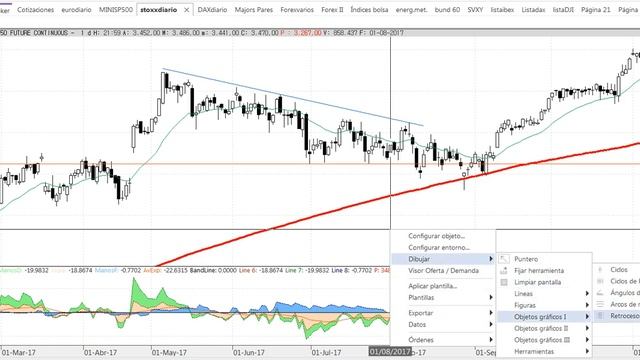Switch to the Listadas tab

tap(533, 9)
